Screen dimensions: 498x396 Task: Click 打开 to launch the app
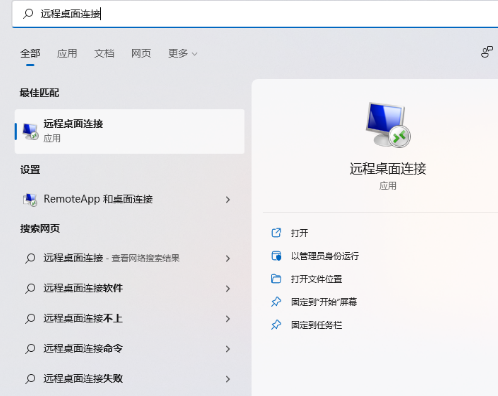(299, 233)
